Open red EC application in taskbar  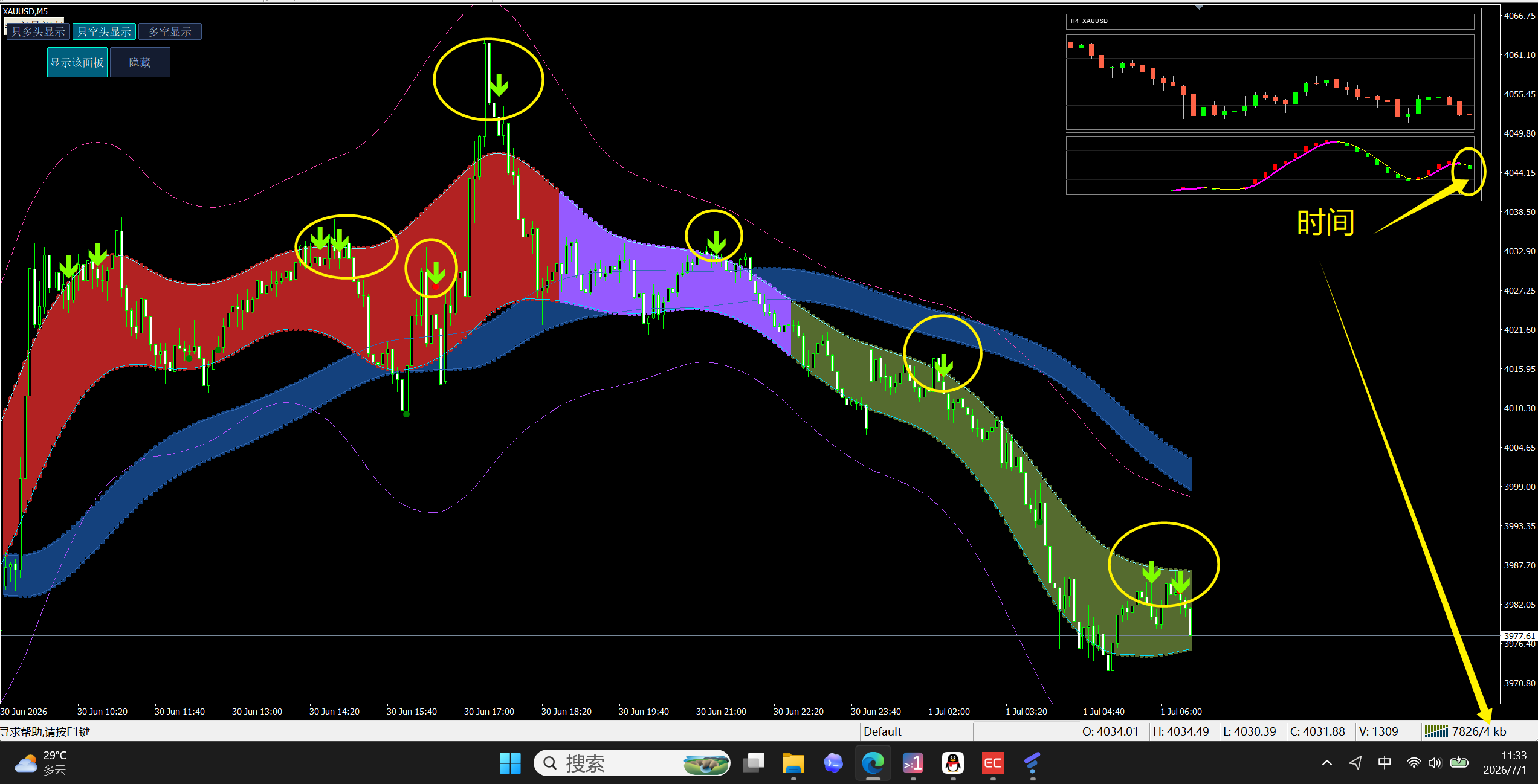click(x=993, y=763)
